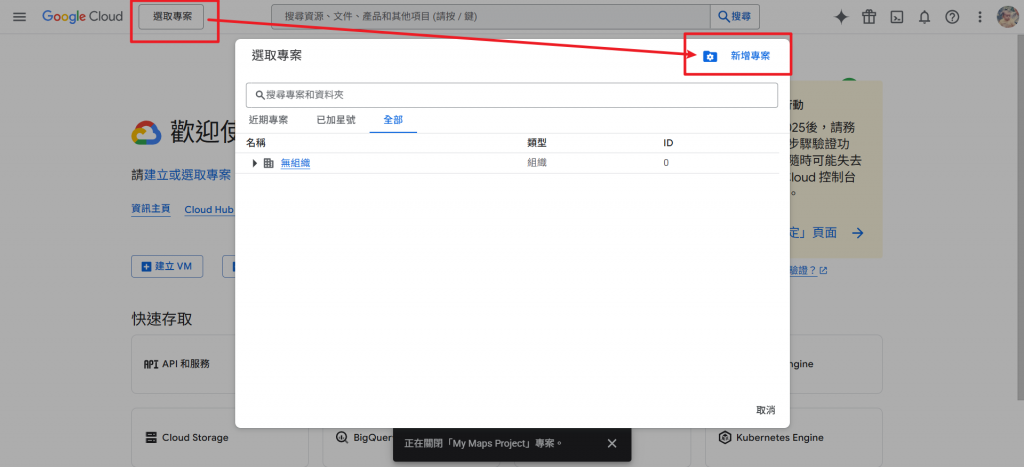
Task: Switch to the 近期專案 tab
Action: (x=268, y=120)
